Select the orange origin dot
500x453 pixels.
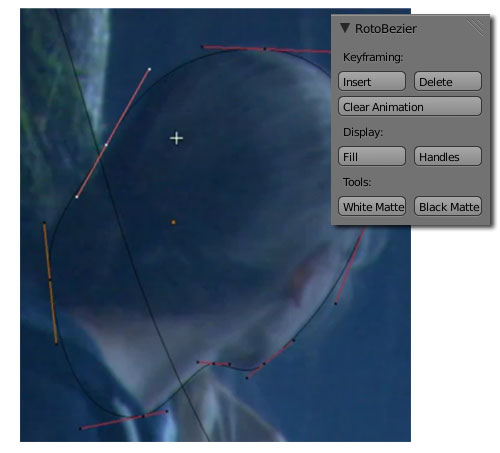point(173,222)
